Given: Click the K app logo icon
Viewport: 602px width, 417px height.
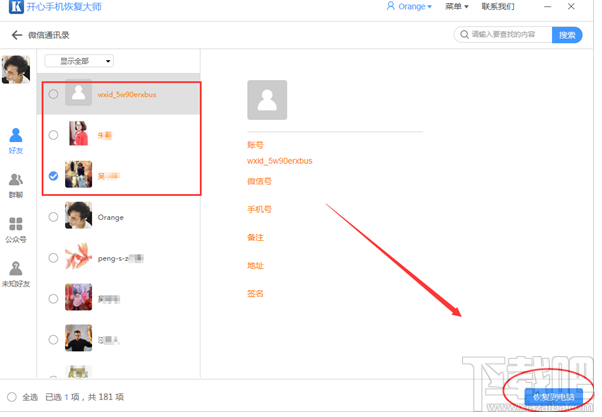Looking at the screenshot, I should click(16, 7).
